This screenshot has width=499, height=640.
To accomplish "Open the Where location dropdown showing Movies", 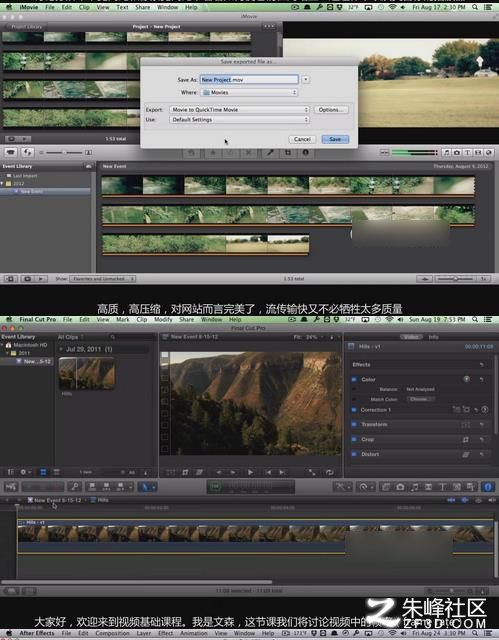I will click(x=249, y=93).
